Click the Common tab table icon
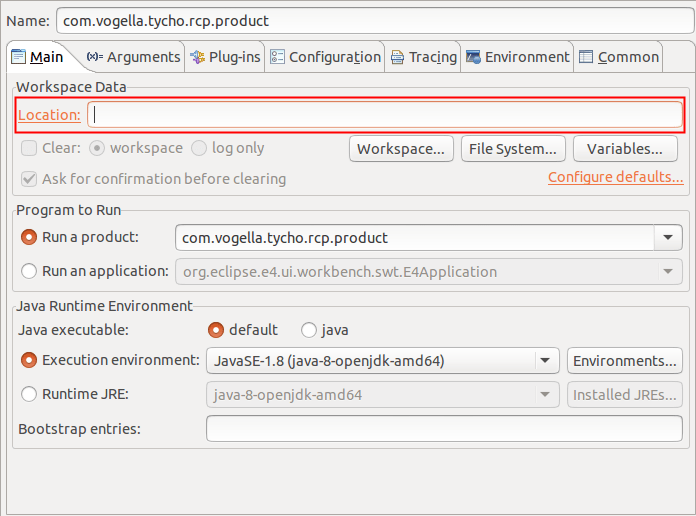Viewport: 696px width, 516px height. (586, 57)
